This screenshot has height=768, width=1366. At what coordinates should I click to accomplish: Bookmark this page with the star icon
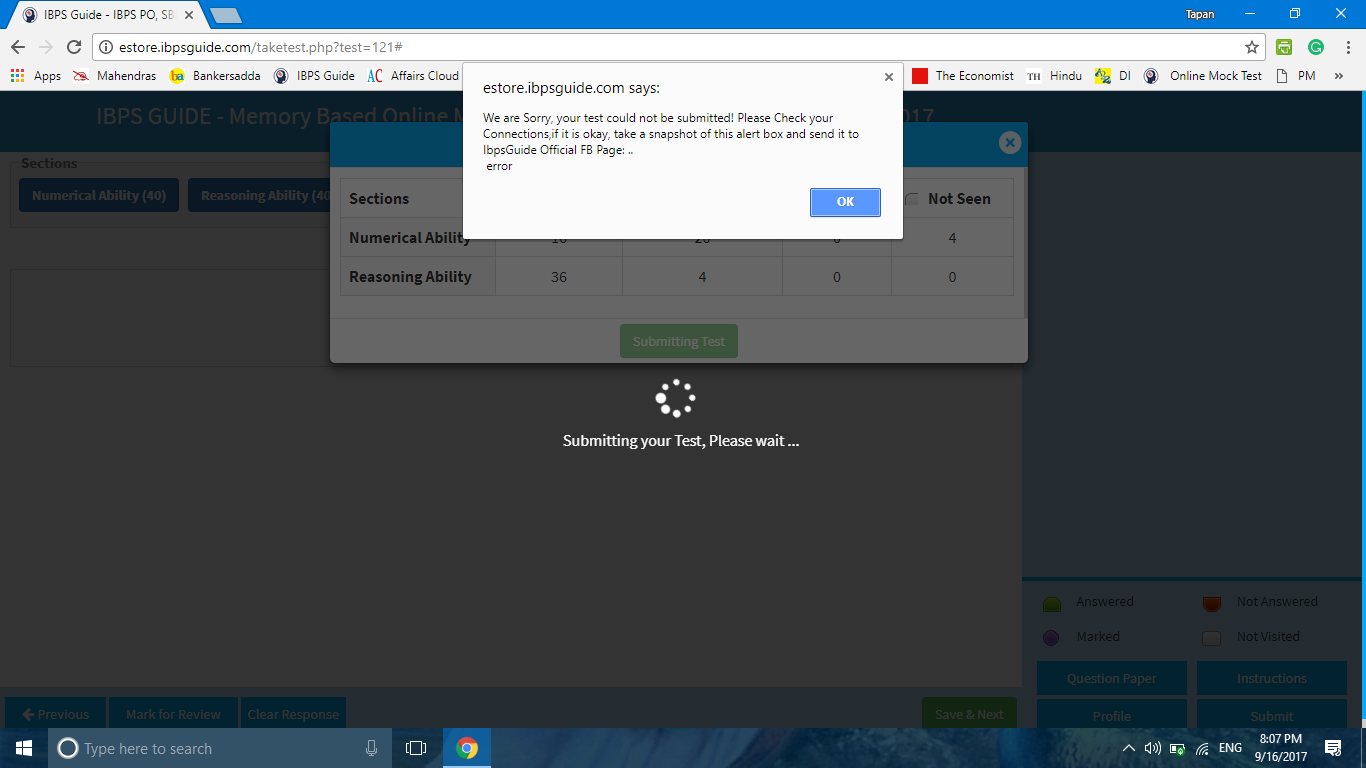point(1251,47)
